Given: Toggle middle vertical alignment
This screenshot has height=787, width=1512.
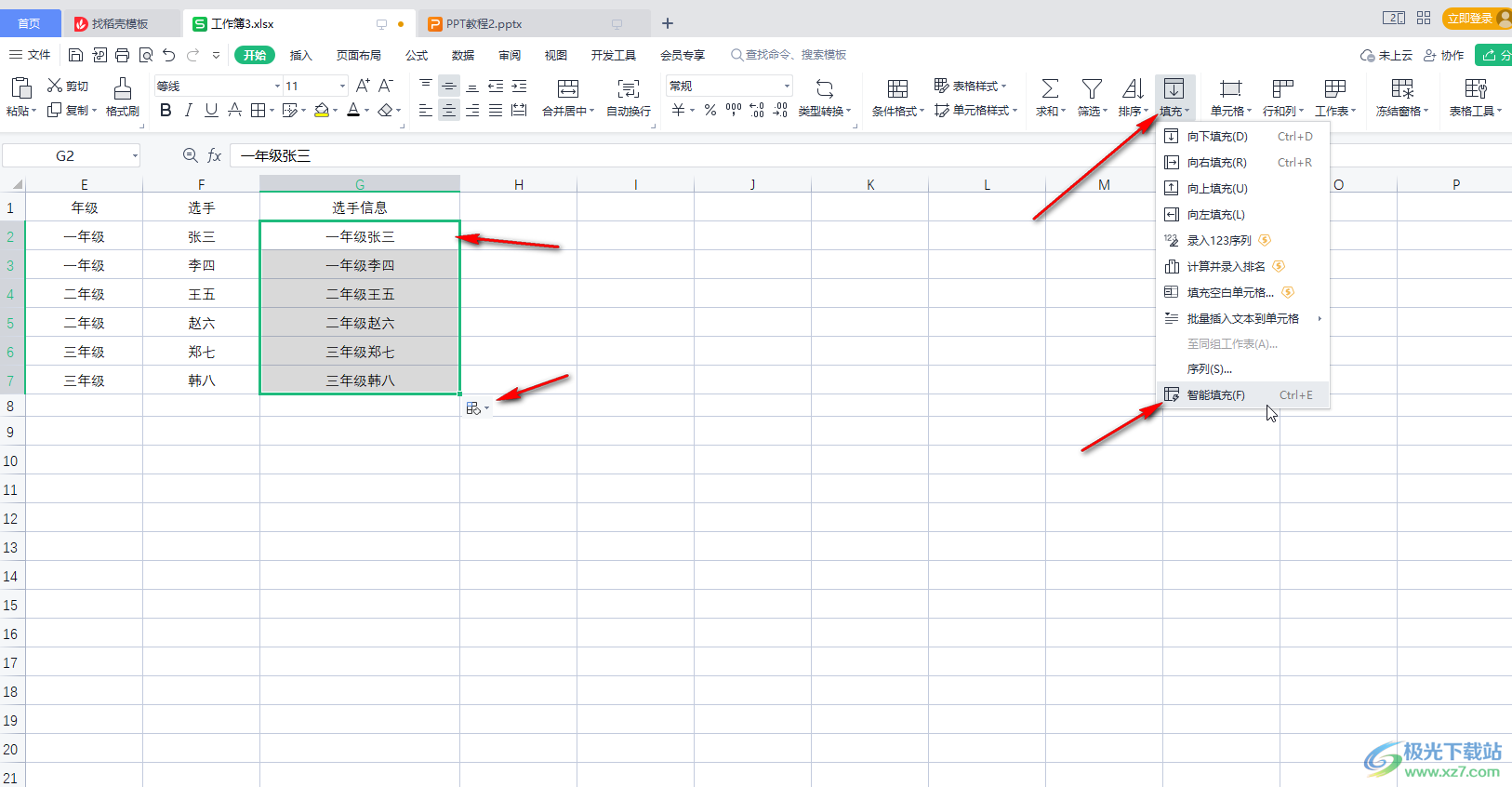Looking at the screenshot, I should pyautogui.click(x=449, y=86).
